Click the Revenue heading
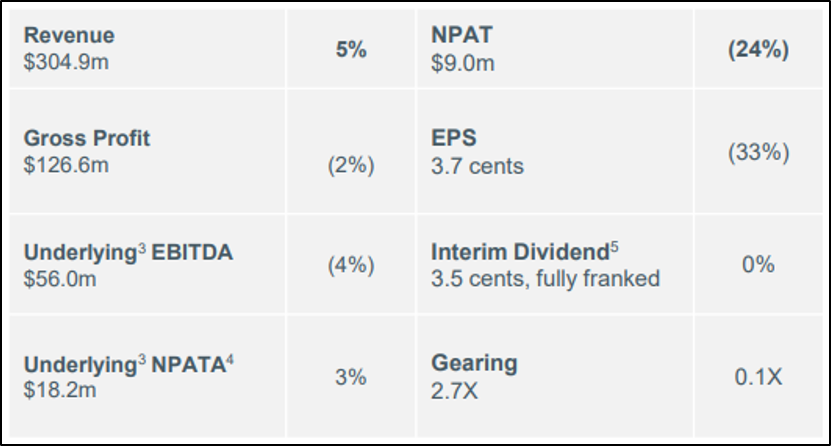 pyautogui.click(x=69, y=35)
